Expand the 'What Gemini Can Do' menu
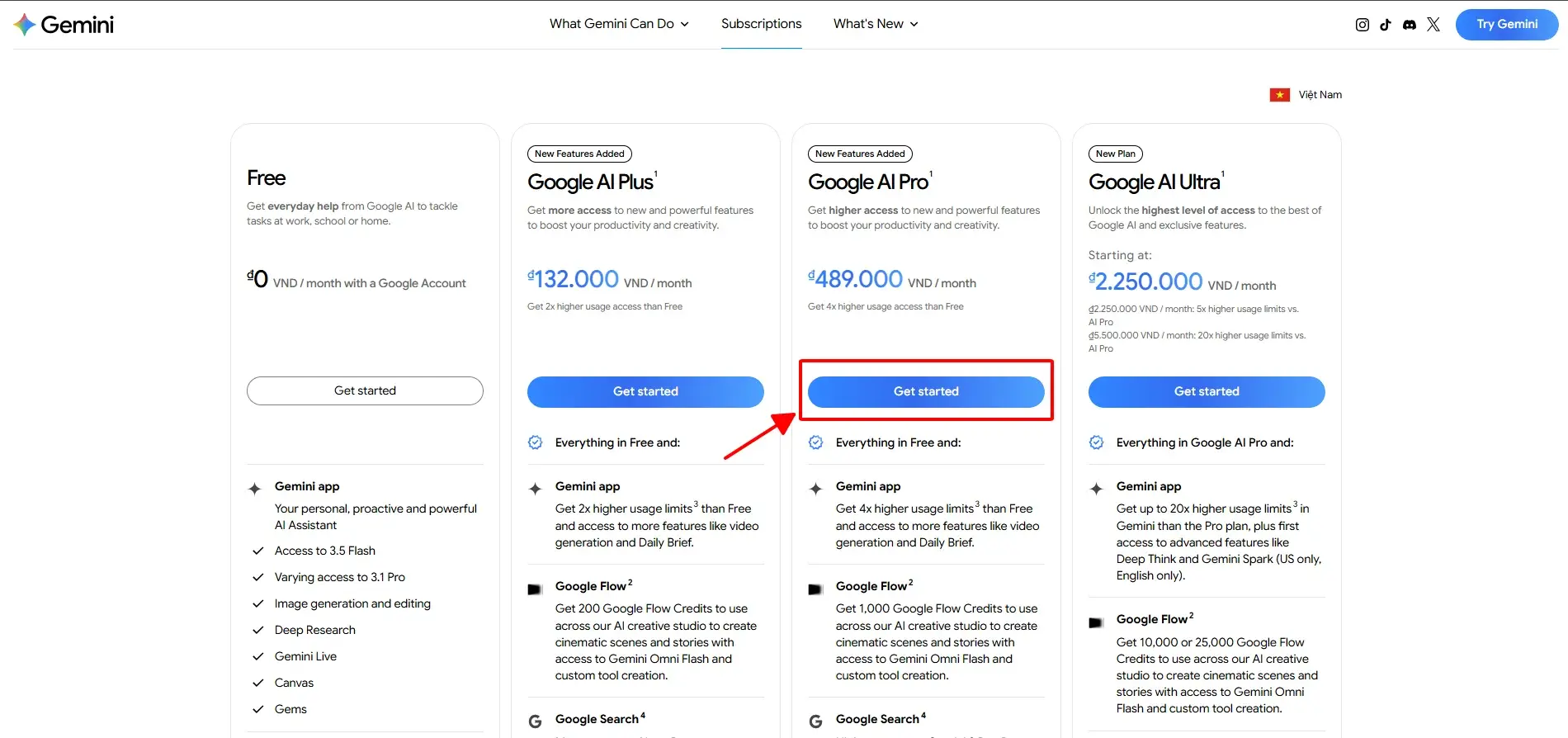 click(x=619, y=24)
